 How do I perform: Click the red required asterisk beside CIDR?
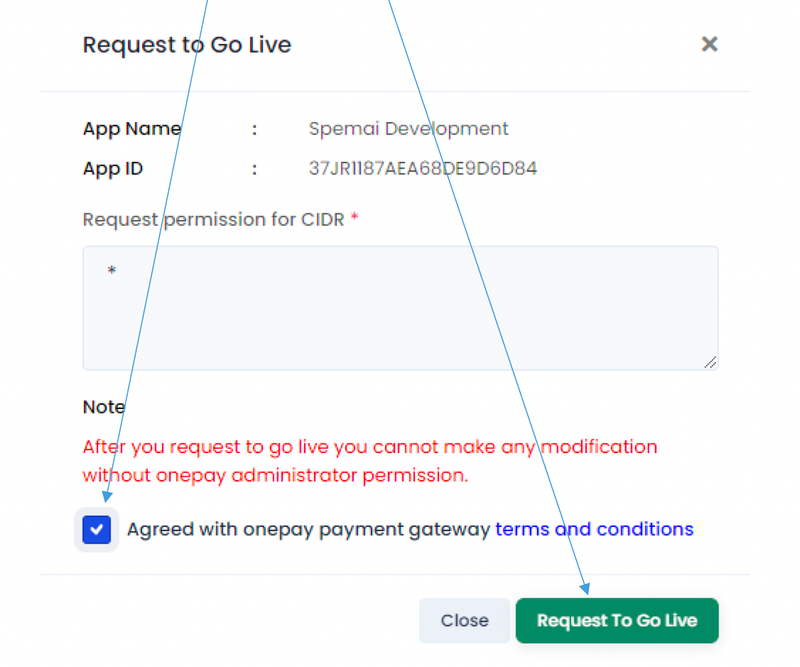click(355, 218)
